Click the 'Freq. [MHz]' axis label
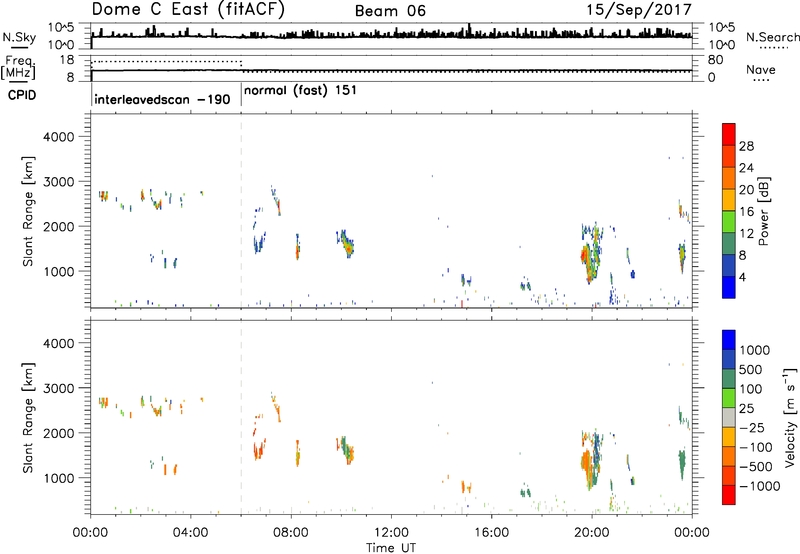 point(20,68)
